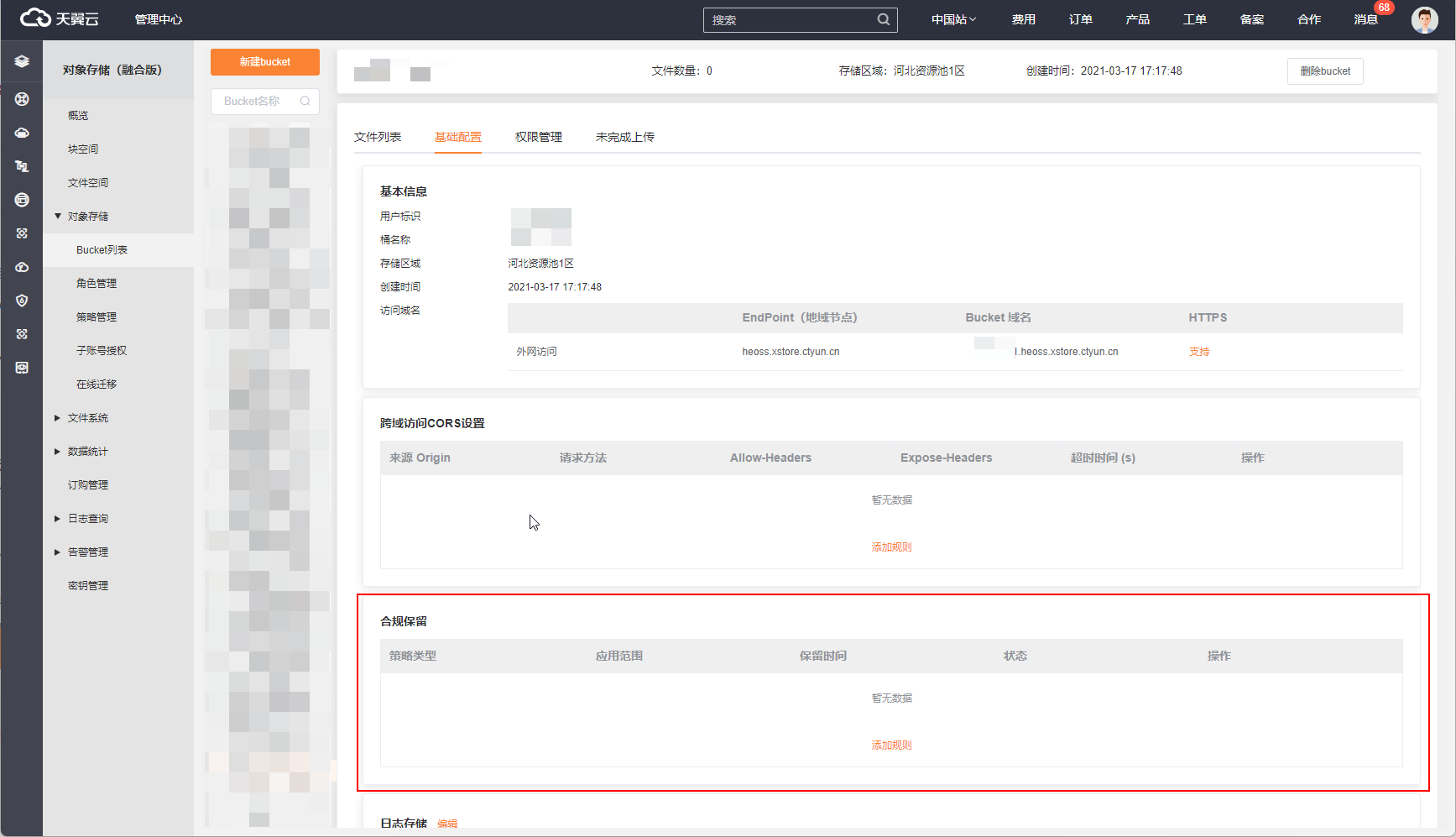
Task: Click the 新建bucket button
Action: pyautogui.click(x=265, y=62)
